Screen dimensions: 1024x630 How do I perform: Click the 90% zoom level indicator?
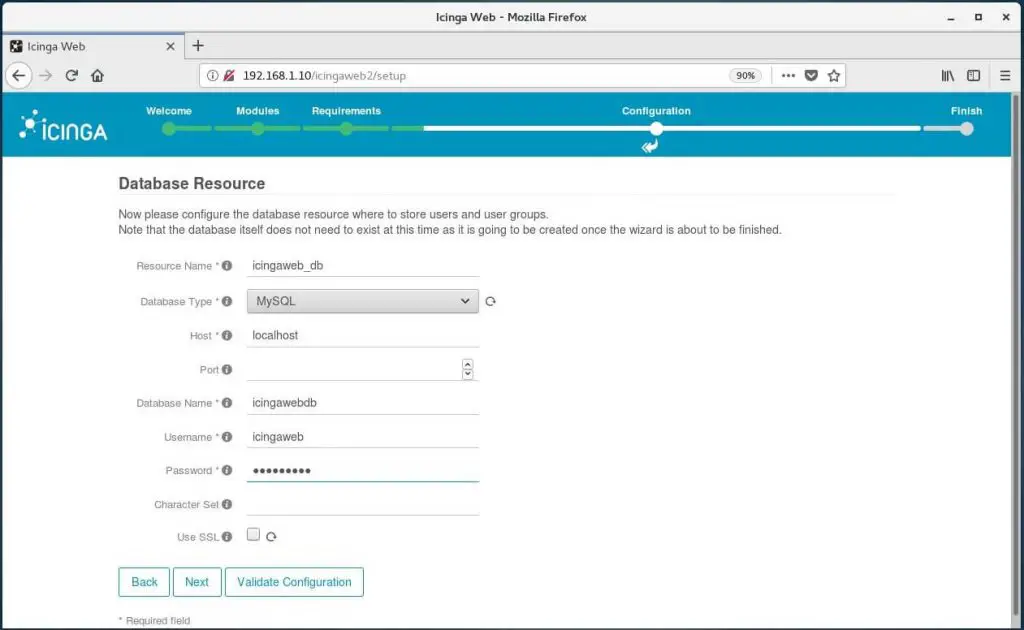click(745, 76)
